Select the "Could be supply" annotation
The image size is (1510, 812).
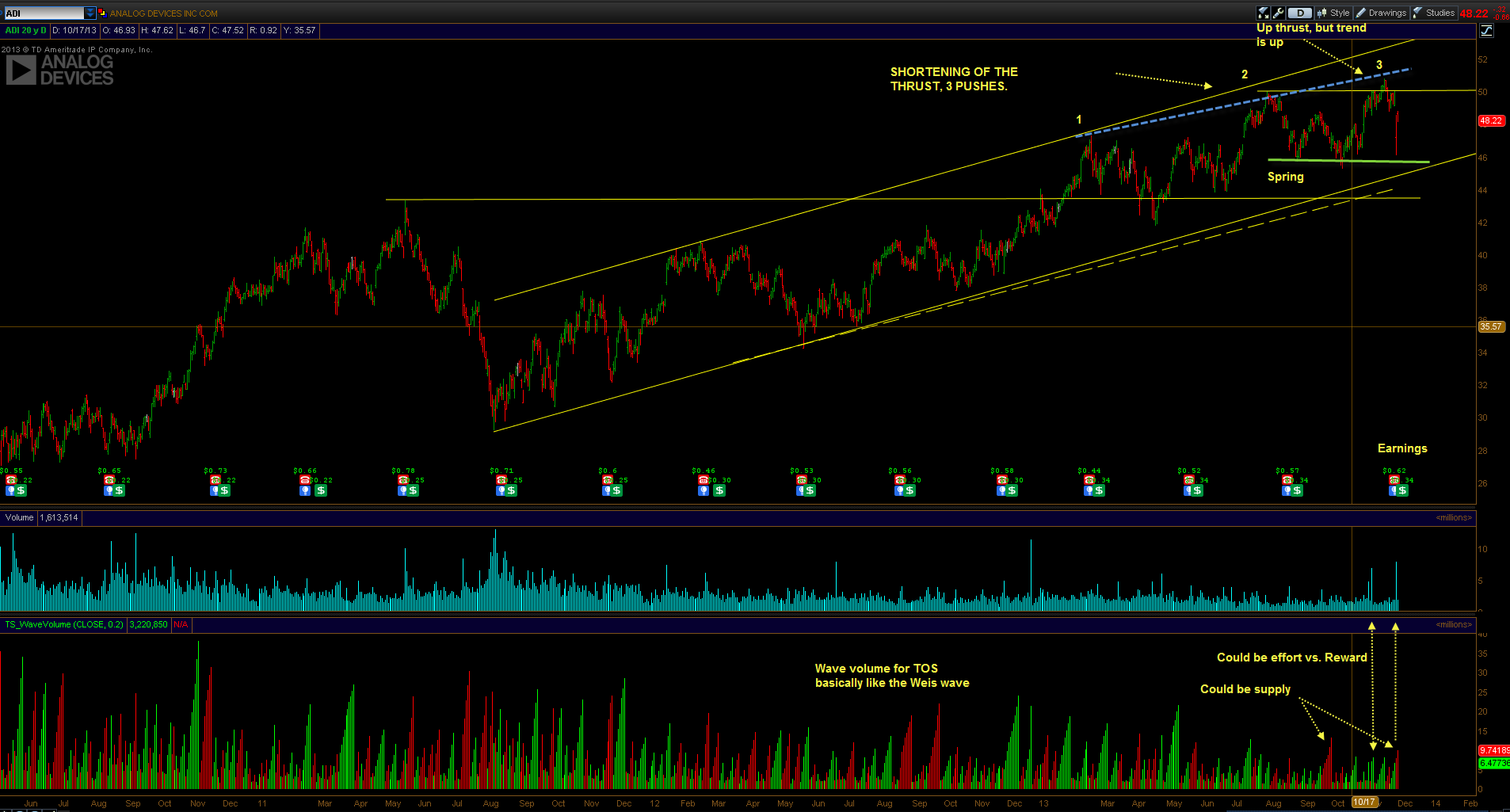1245,689
